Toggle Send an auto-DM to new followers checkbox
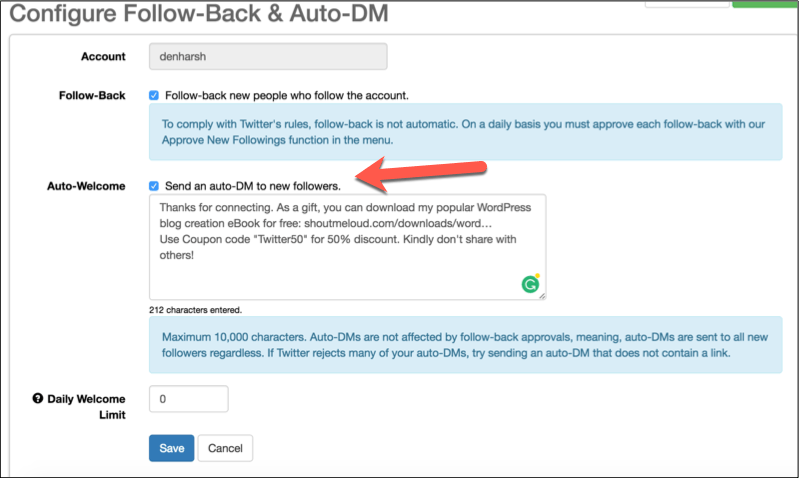The width and height of the screenshot is (799, 478). point(154,186)
